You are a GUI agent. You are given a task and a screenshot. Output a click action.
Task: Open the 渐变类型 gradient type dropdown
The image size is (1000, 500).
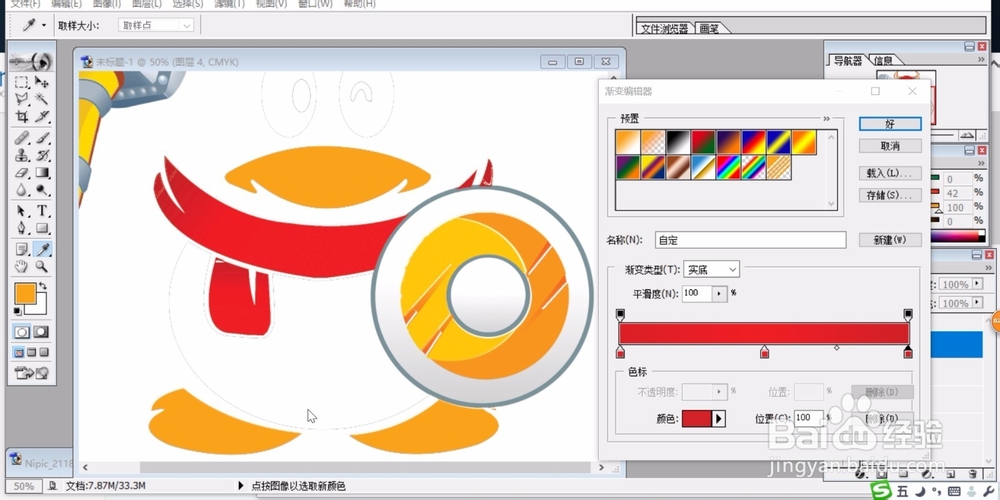click(711, 270)
